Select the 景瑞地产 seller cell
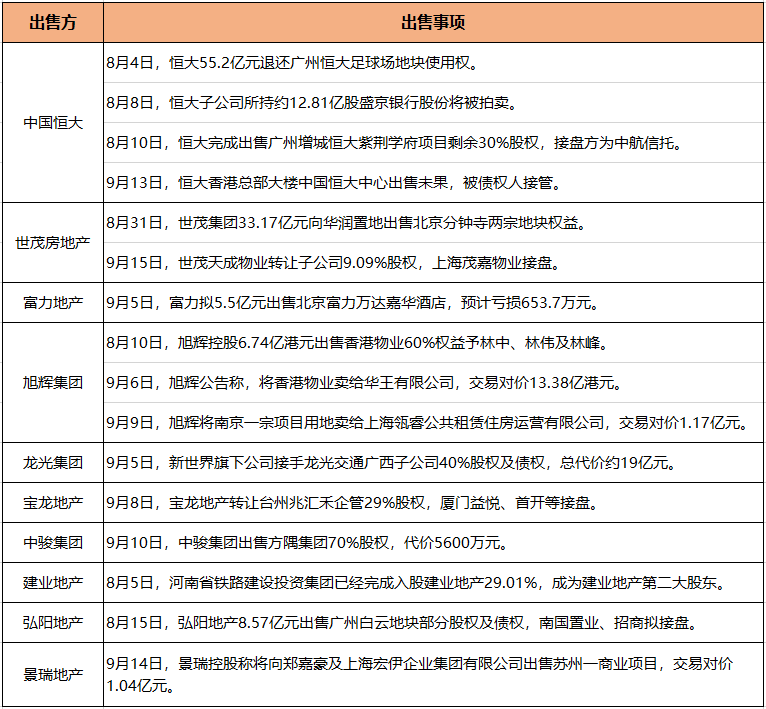The image size is (766, 709). [52, 675]
